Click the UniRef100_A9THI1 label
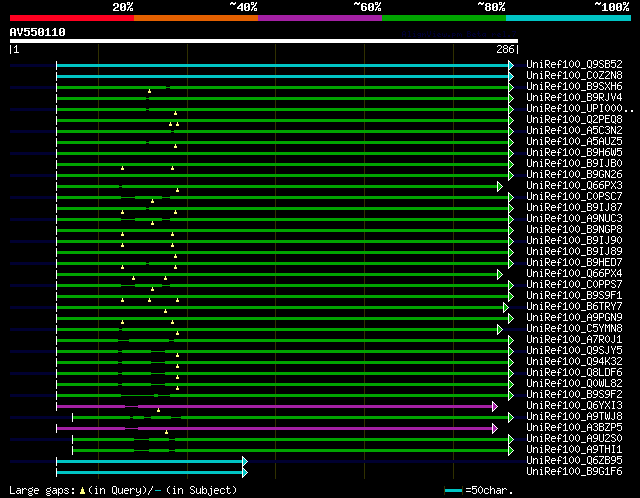 (x=574, y=450)
